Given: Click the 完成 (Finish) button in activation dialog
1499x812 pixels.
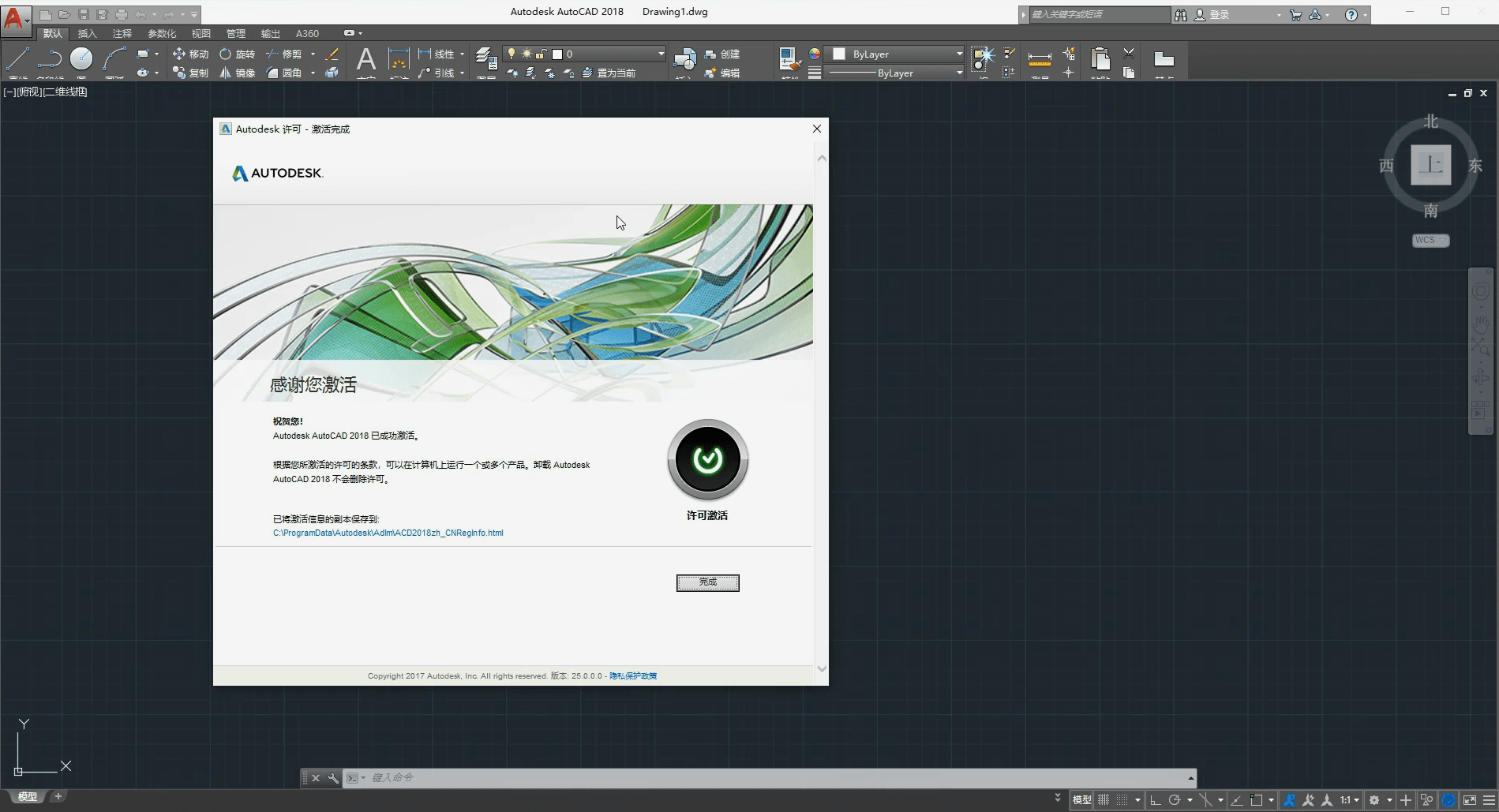Looking at the screenshot, I should coord(708,582).
